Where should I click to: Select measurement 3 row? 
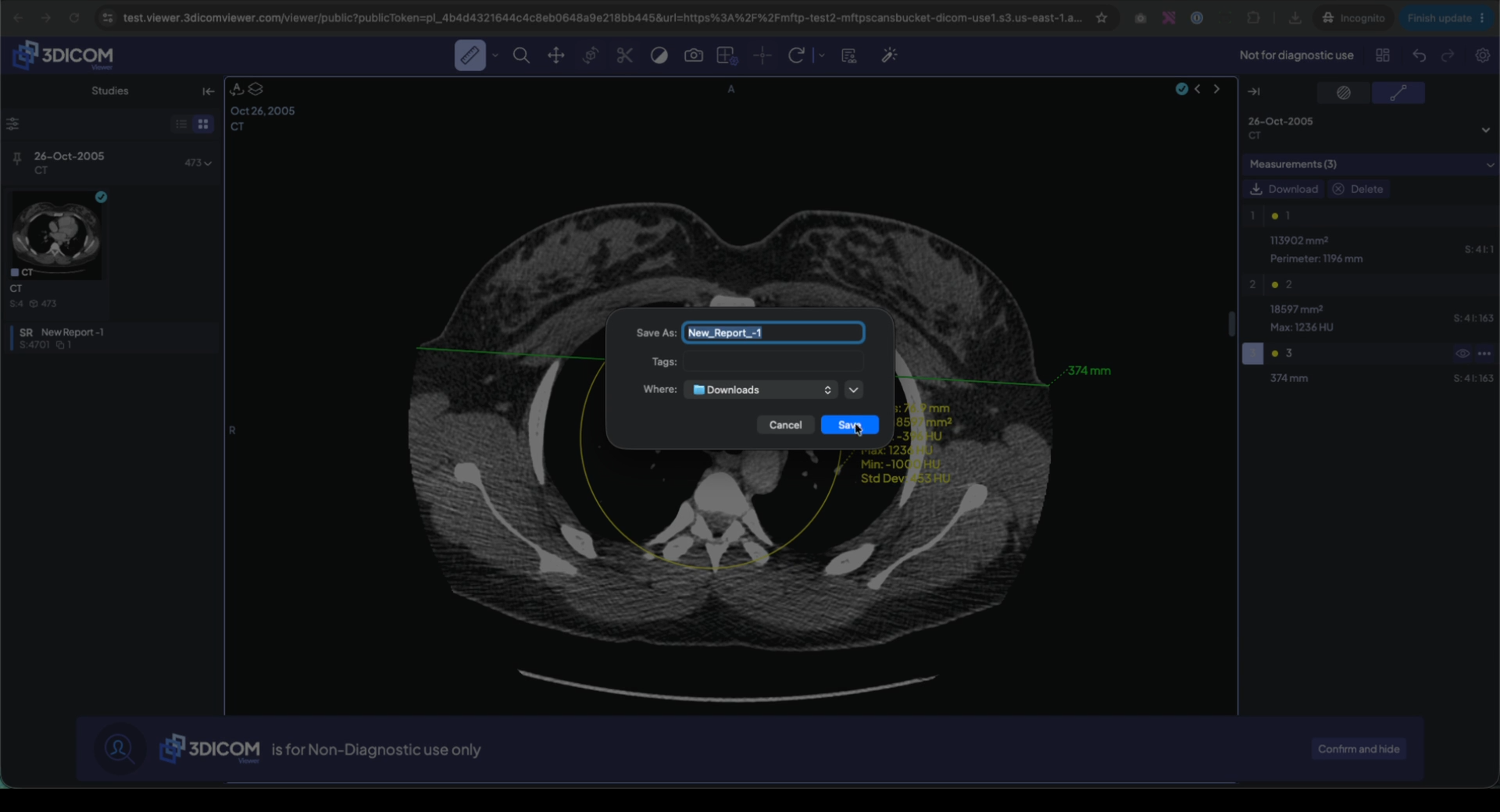(x=1370, y=353)
